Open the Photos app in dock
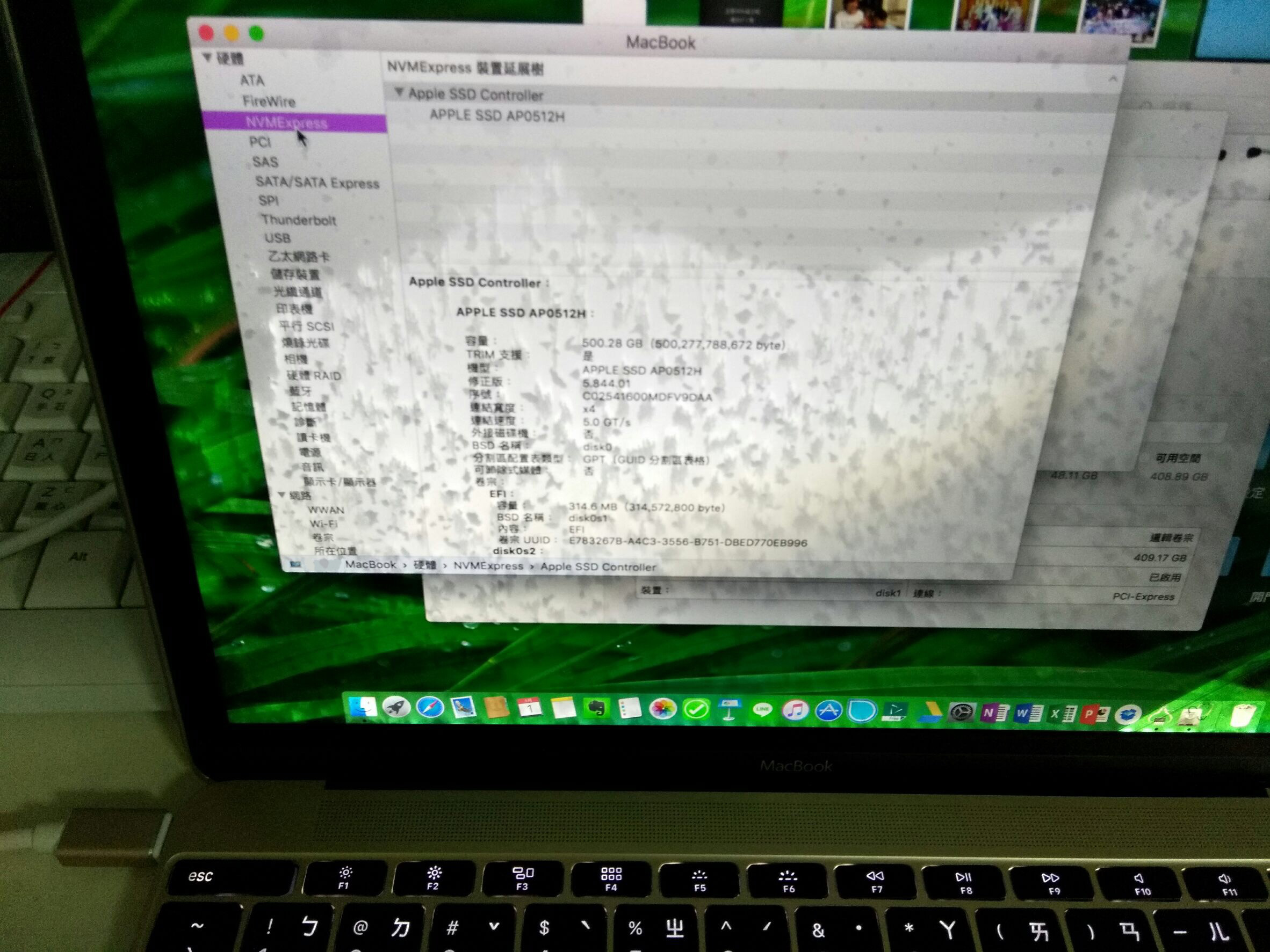Screen dimensions: 1270x952 662,709
